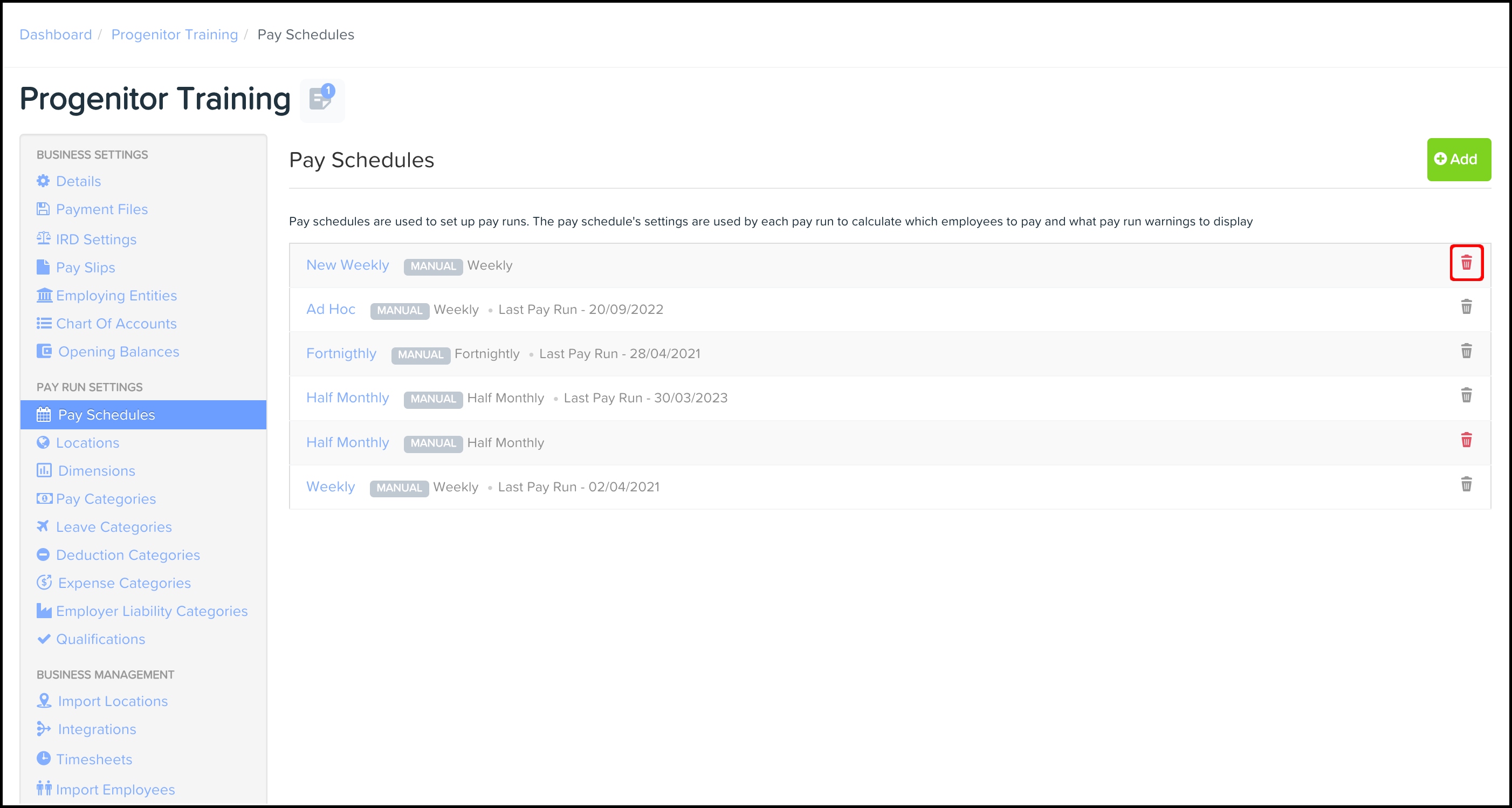Open the notes icon beside Progenitor Training

click(322, 99)
